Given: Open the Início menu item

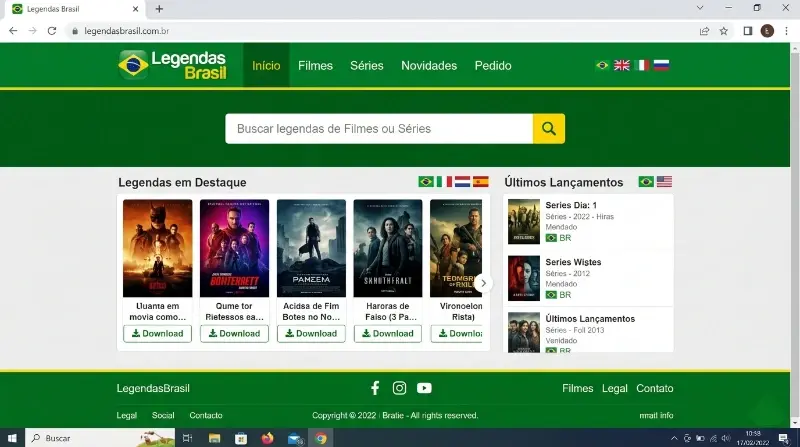Looking at the screenshot, I should click(x=266, y=65).
